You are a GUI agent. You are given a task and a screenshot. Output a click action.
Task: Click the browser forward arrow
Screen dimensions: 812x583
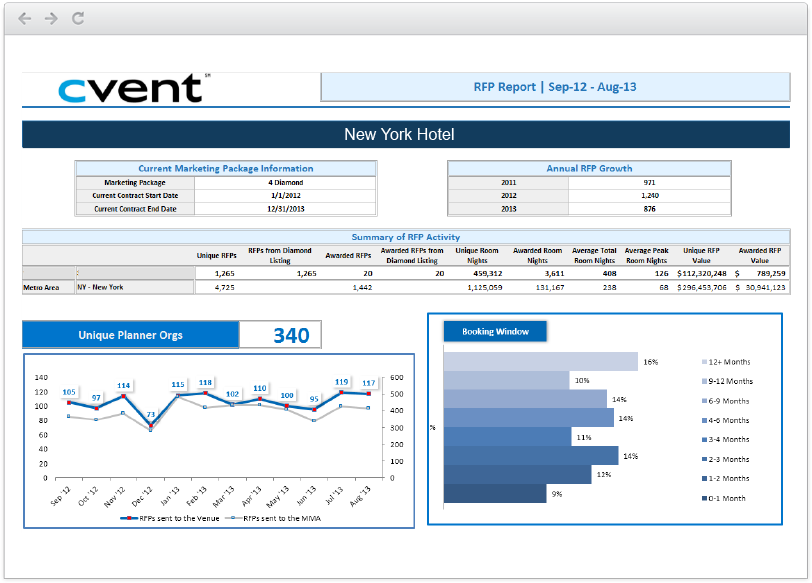tap(51, 18)
